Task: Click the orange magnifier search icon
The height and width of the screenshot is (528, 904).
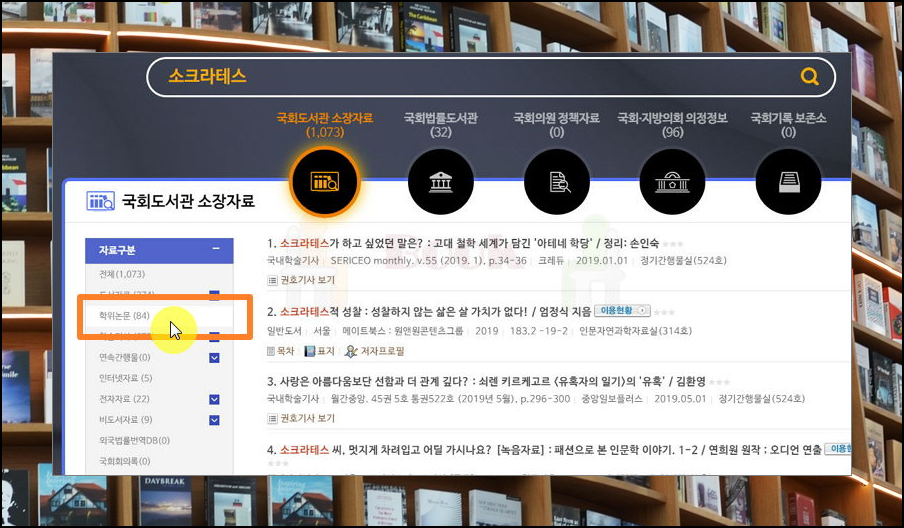Action: (809, 76)
